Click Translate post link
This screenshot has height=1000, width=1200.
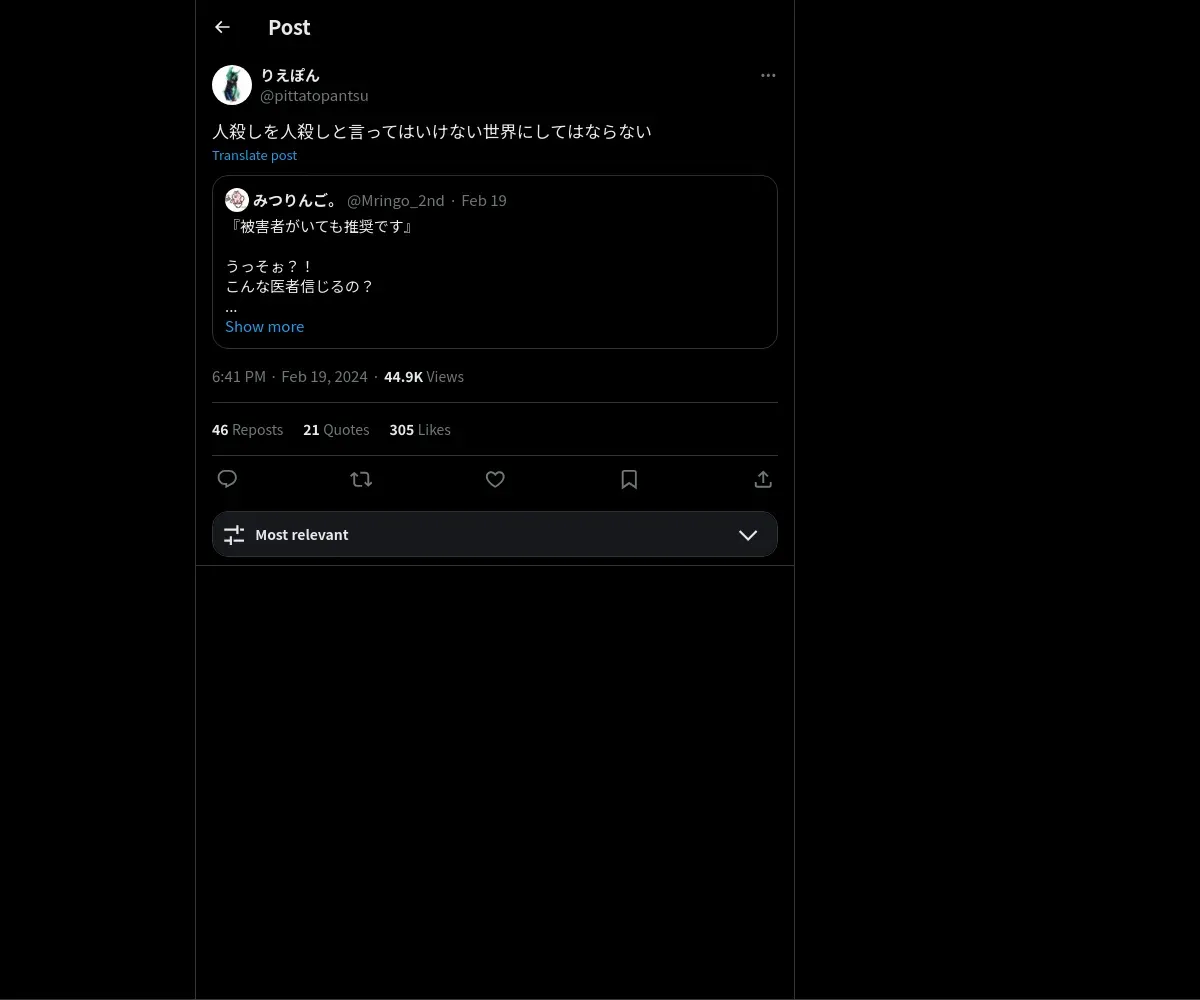pyautogui.click(x=254, y=155)
